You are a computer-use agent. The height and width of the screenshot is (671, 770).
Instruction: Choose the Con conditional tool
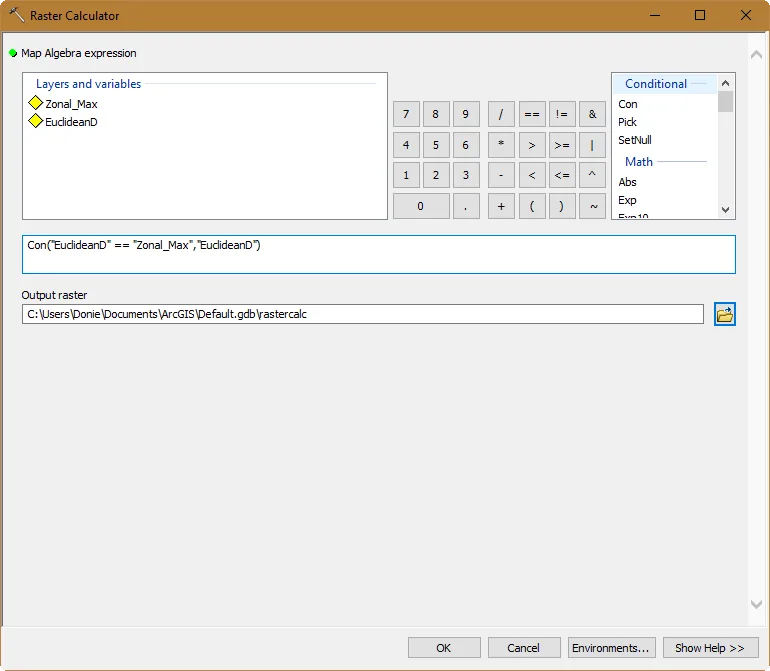click(x=628, y=104)
